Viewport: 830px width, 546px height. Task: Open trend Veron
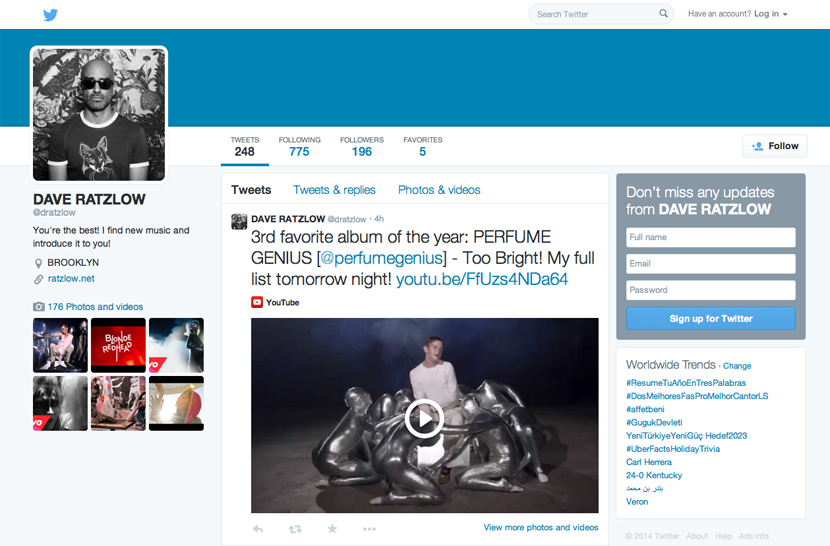coord(637,502)
